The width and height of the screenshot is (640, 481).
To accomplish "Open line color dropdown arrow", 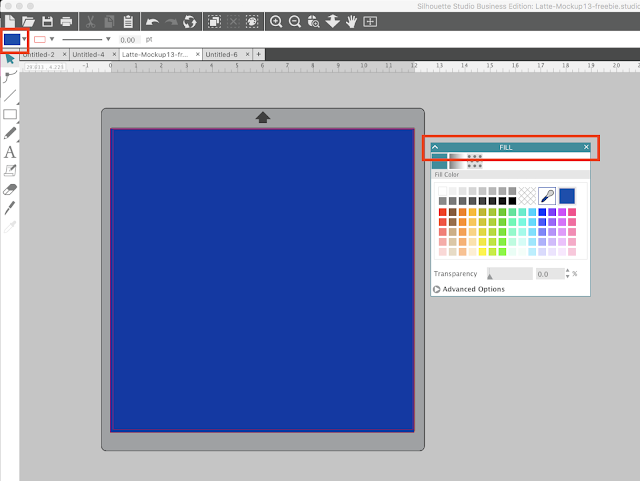I will [x=52, y=39].
